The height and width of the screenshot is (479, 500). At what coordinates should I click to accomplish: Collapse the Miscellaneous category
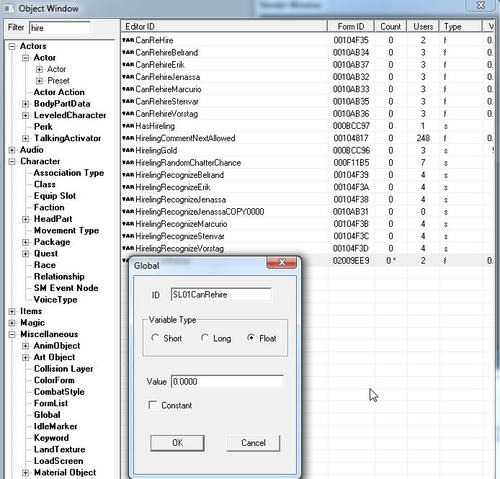pyautogui.click(x=12, y=335)
